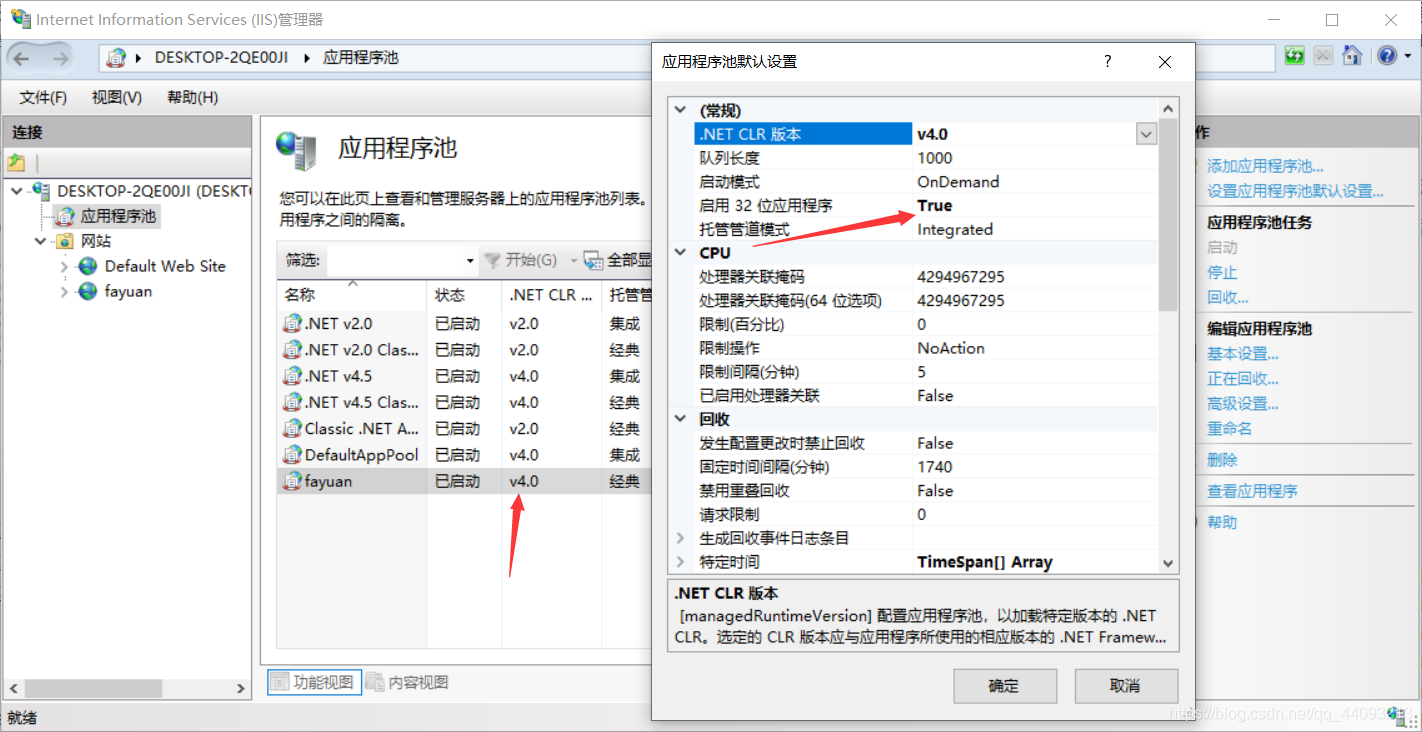The height and width of the screenshot is (732, 1422).
Task: Collapse the (常规) property category
Action: click(681, 110)
